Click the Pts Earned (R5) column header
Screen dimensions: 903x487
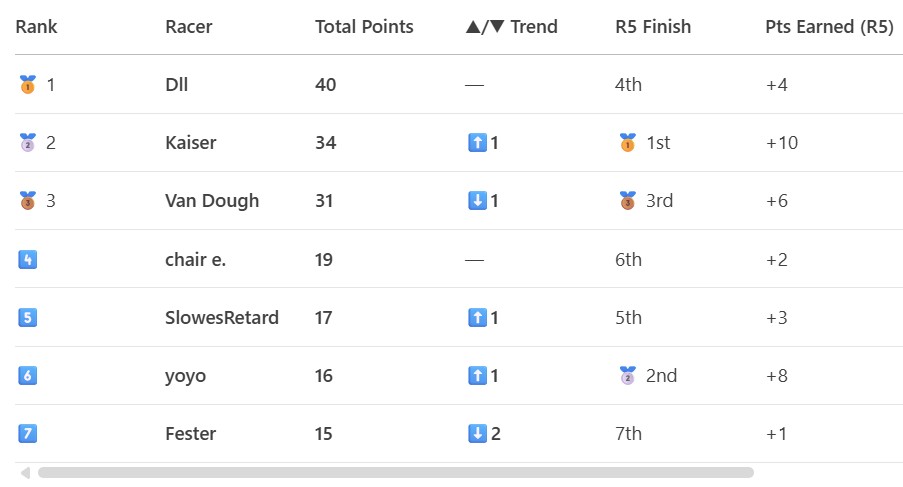pos(829,26)
